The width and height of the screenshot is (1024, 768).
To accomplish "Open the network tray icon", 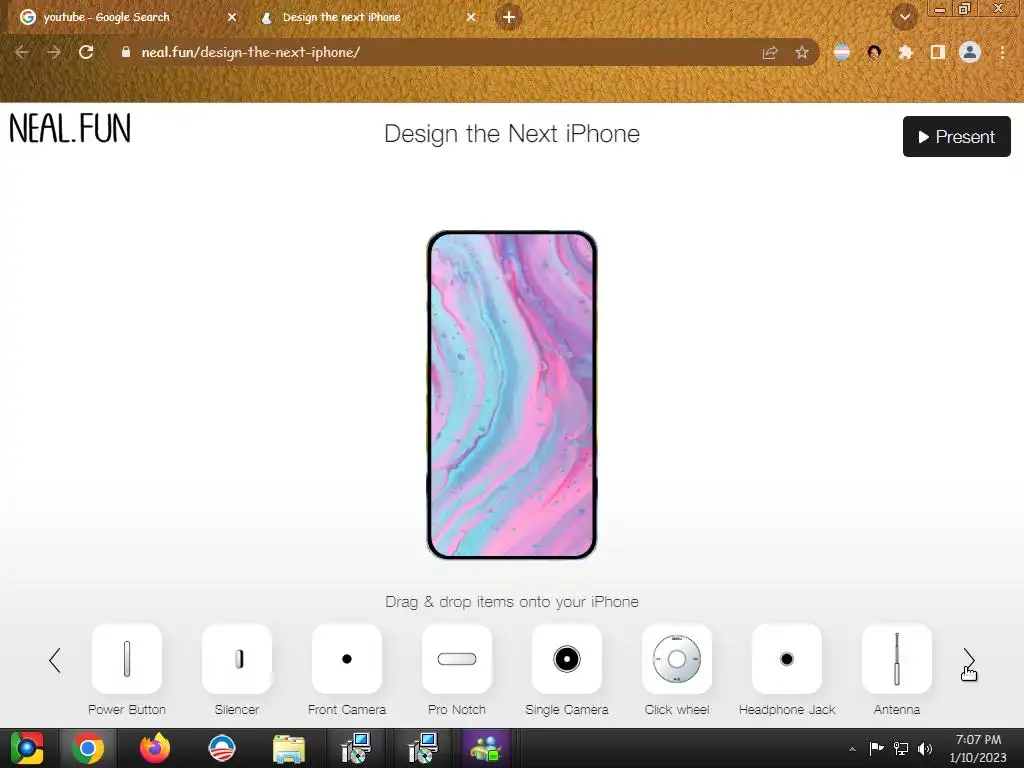I will pyautogui.click(x=901, y=748).
